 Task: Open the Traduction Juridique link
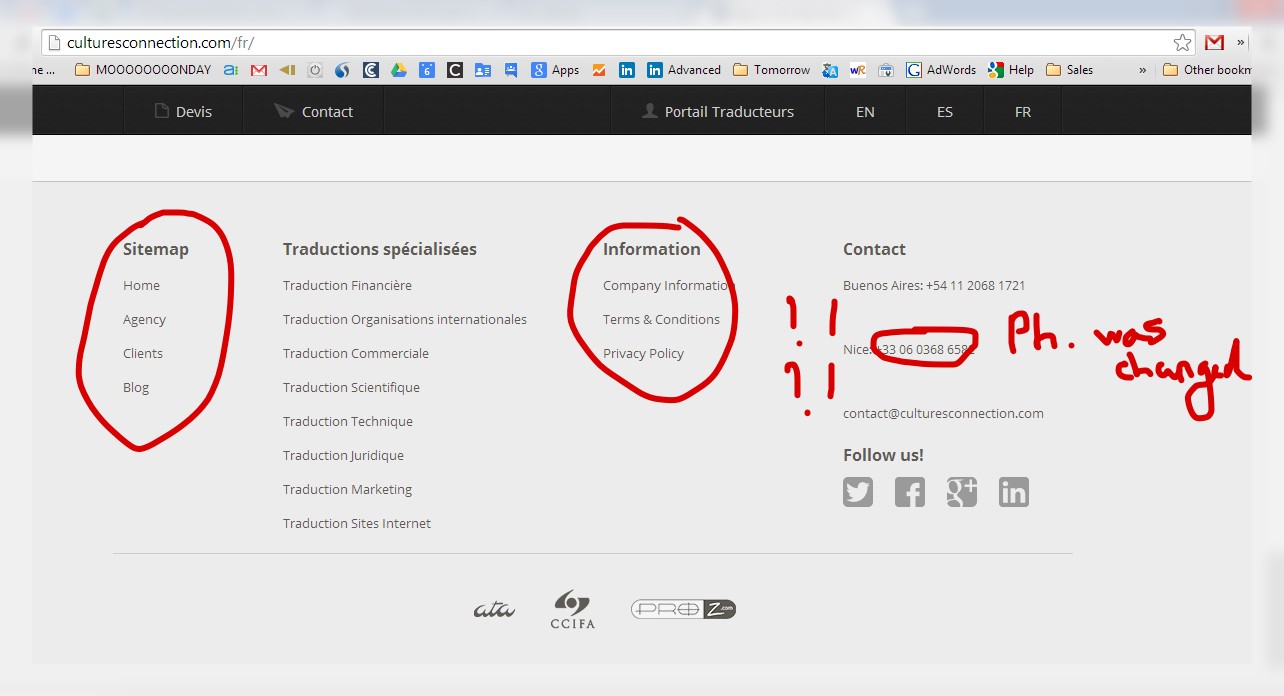click(x=343, y=455)
